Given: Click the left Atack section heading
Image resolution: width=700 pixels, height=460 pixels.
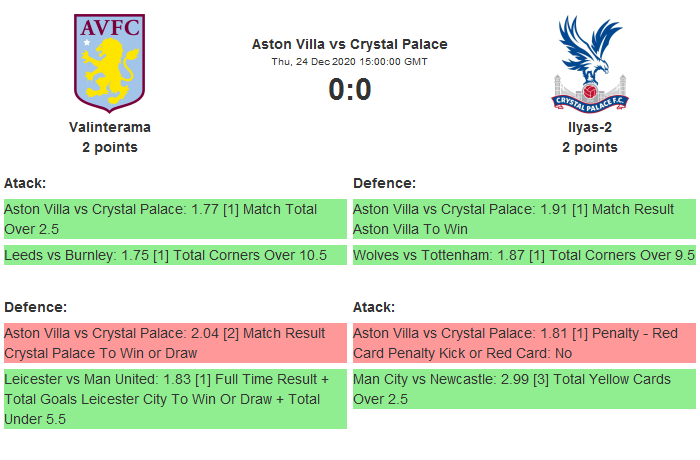Looking at the screenshot, I should point(26,183).
